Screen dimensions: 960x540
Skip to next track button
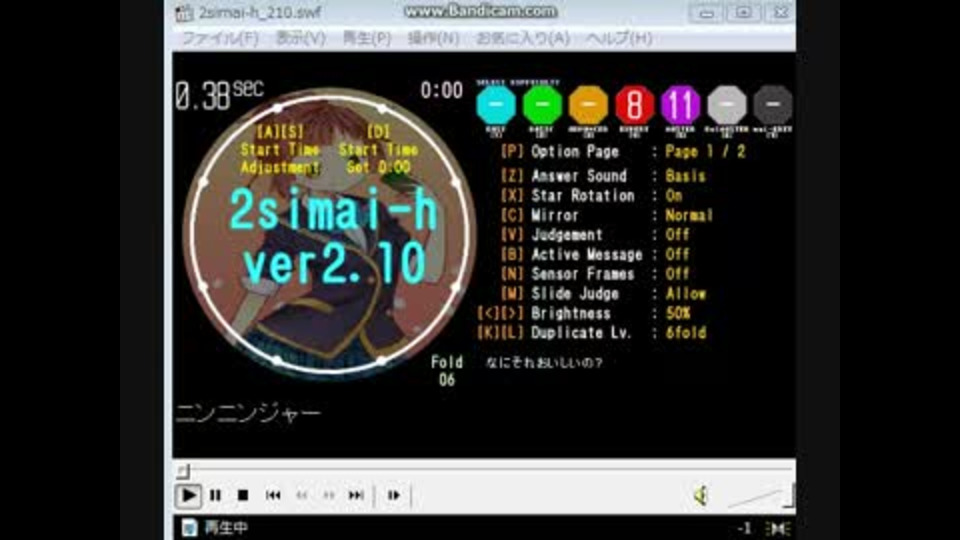356,495
